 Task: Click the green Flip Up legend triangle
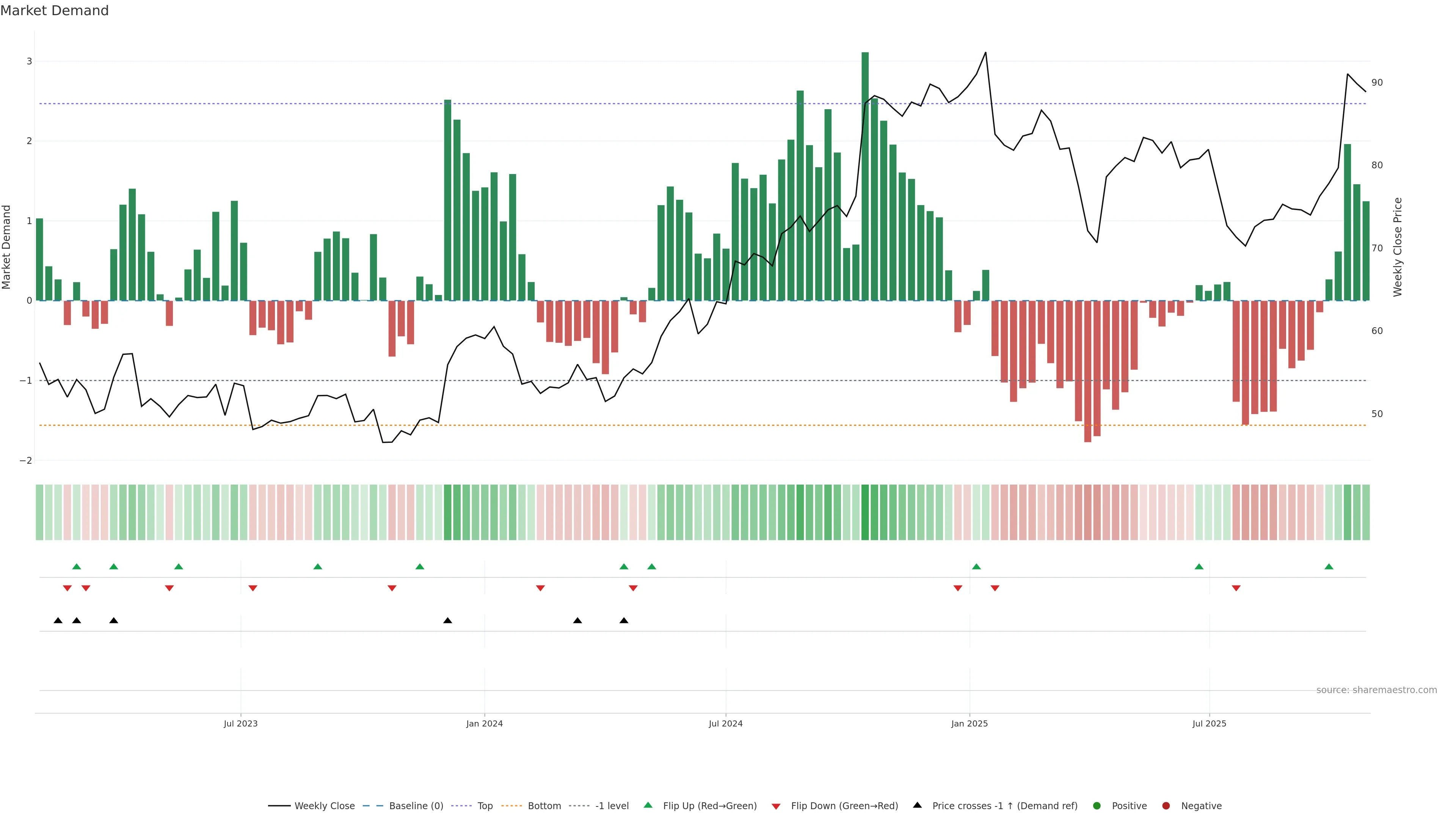pos(648,805)
